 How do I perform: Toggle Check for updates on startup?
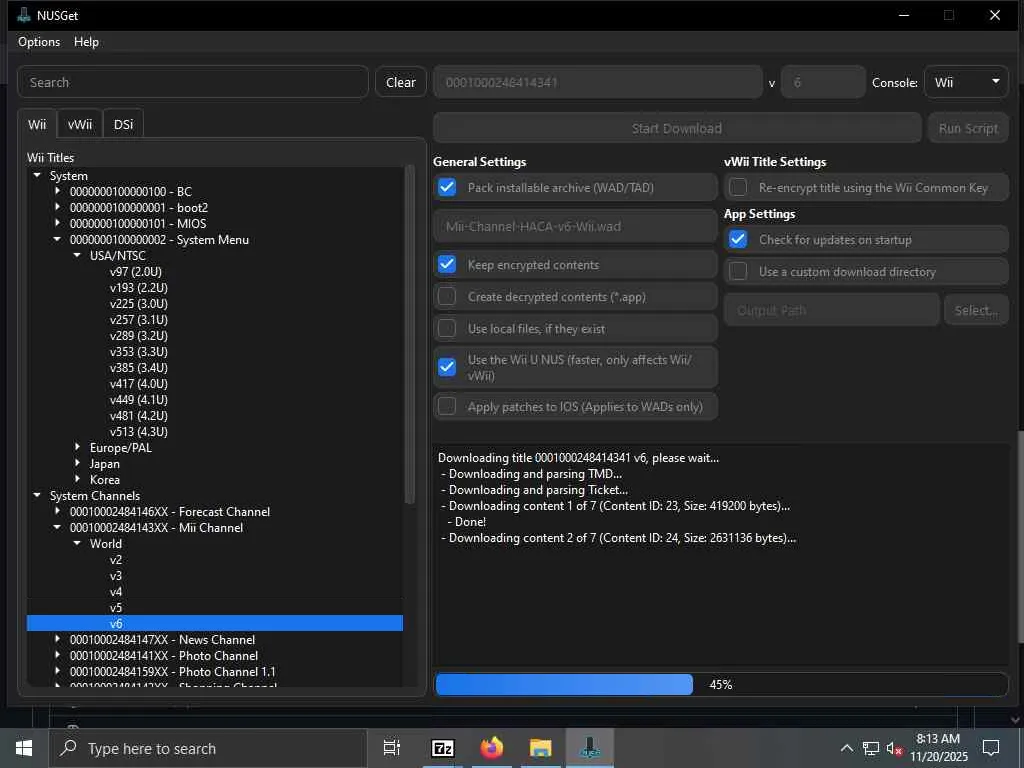pos(738,240)
